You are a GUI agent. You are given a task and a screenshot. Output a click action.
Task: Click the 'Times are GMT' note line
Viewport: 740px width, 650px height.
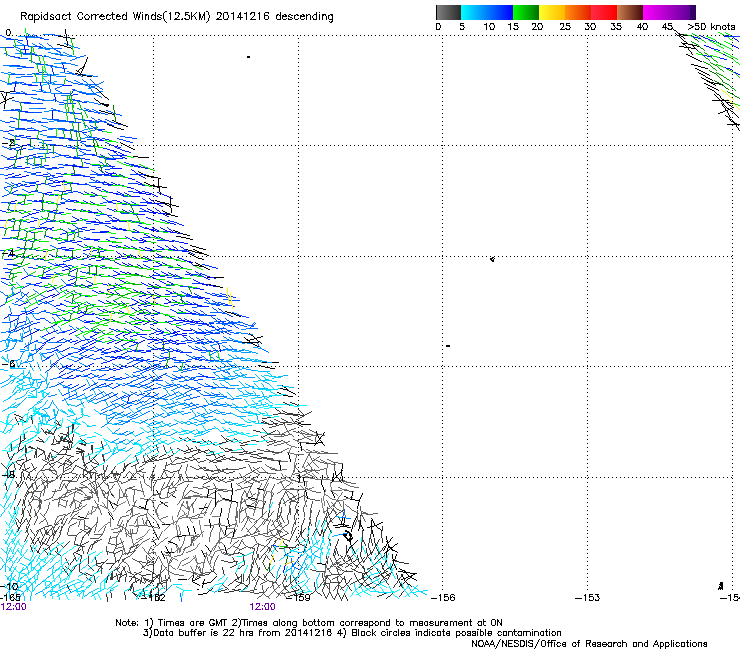pyautogui.click(x=309, y=623)
